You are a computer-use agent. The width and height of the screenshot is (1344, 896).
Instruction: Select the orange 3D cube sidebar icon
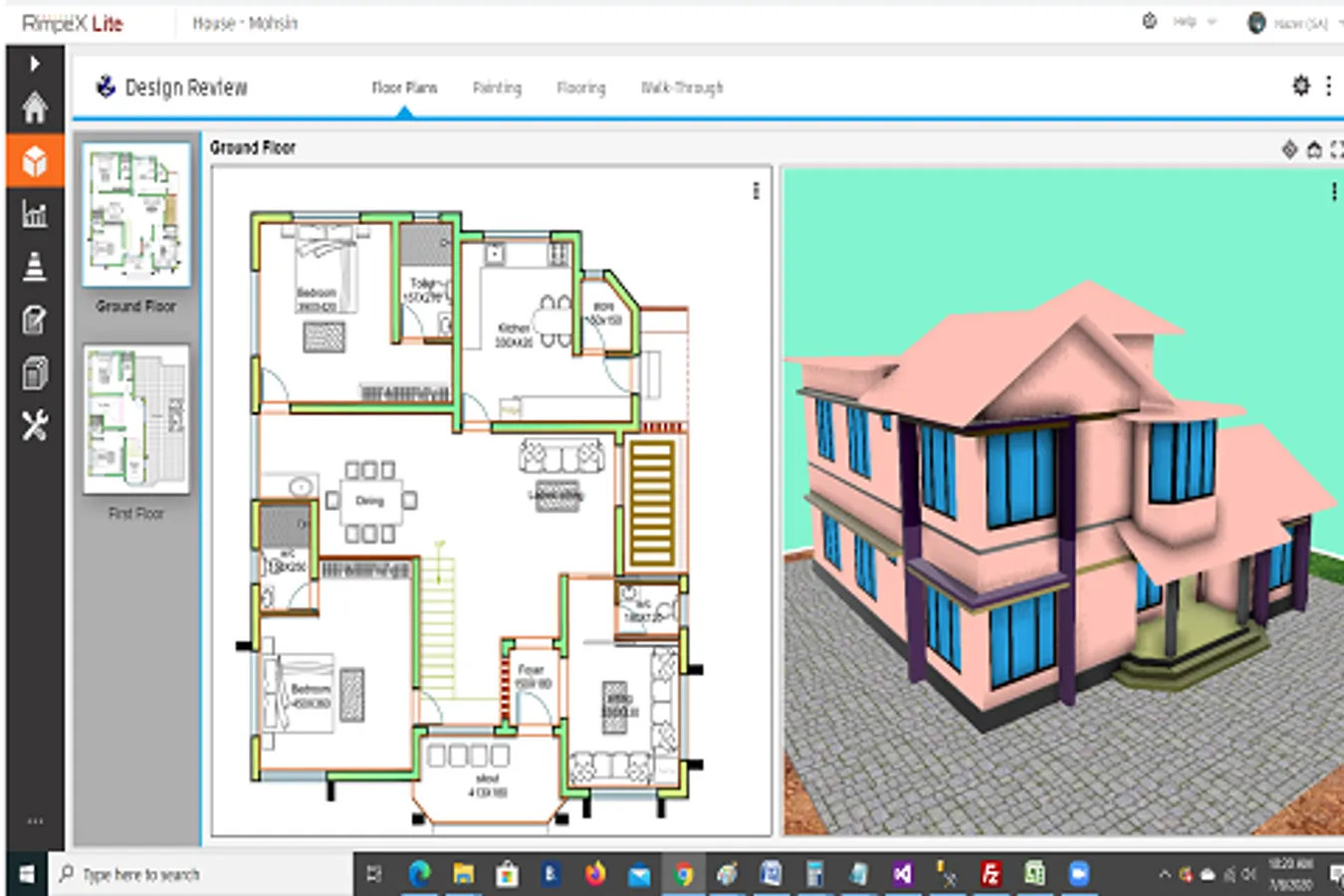(x=35, y=160)
